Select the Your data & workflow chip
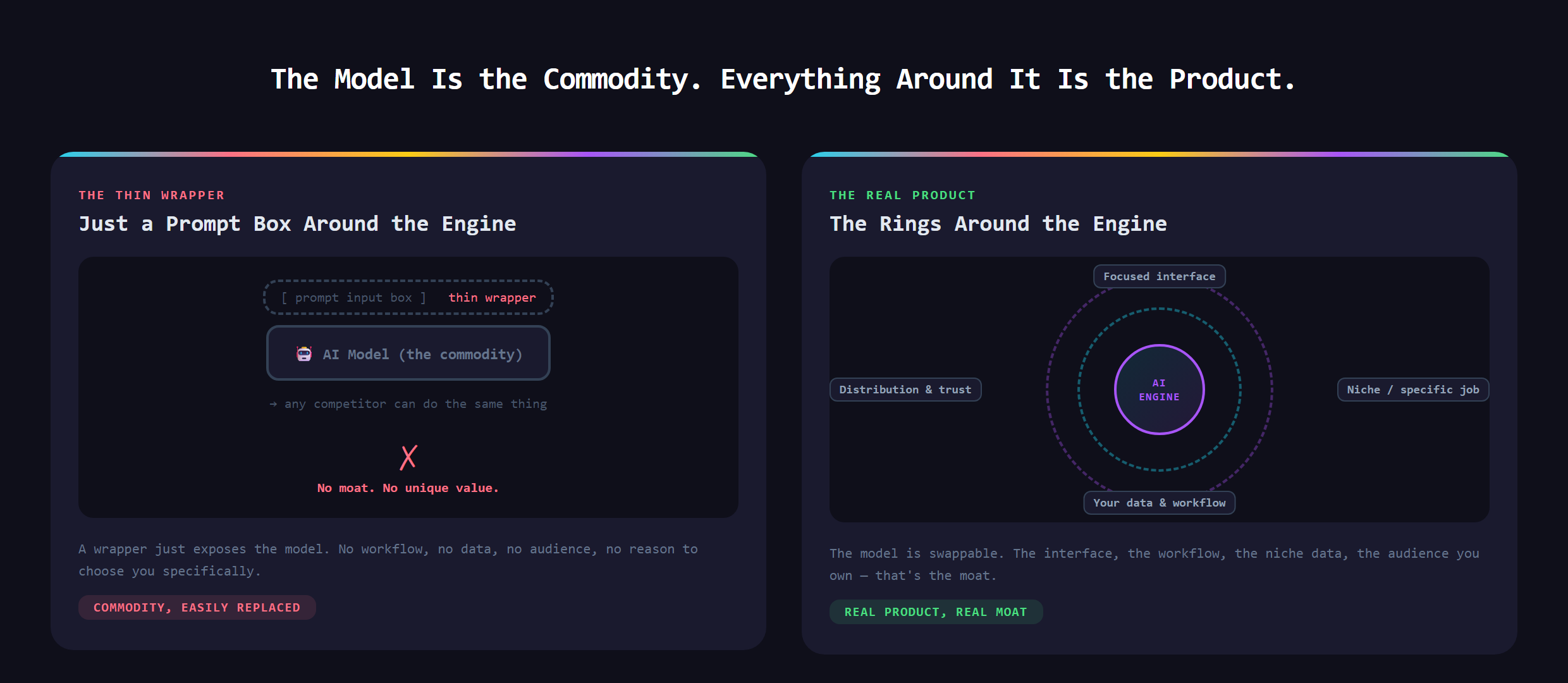The image size is (1568, 683). (1160, 503)
